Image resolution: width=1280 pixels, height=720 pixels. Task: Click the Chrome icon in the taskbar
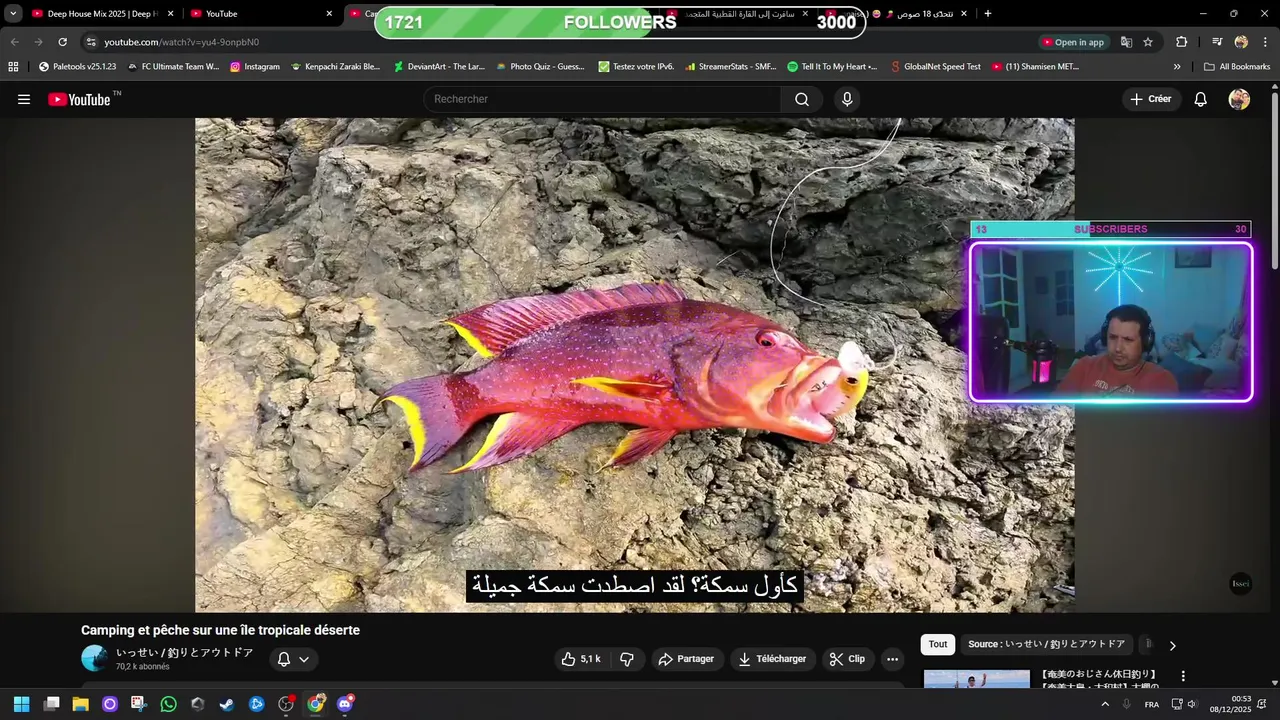(x=315, y=704)
